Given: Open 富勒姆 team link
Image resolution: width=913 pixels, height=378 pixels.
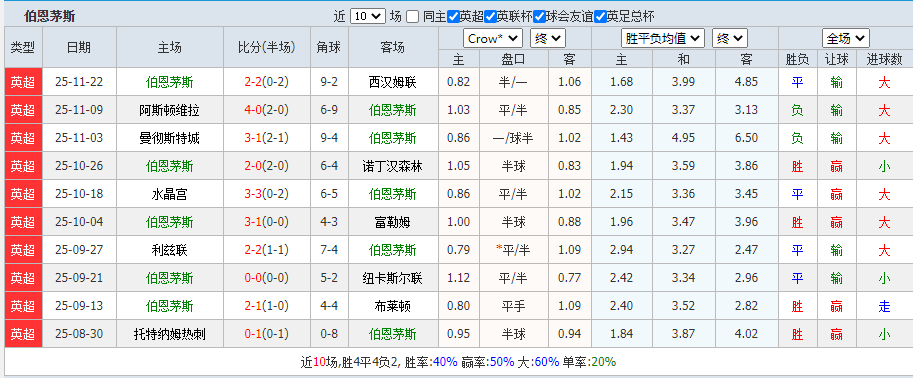Looking at the screenshot, I should coord(392,222).
